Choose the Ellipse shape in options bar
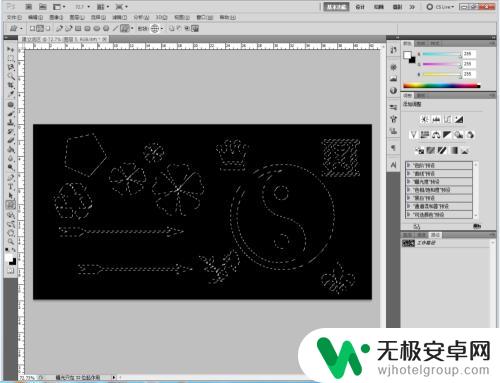The image size is (500, 383). 97,29
